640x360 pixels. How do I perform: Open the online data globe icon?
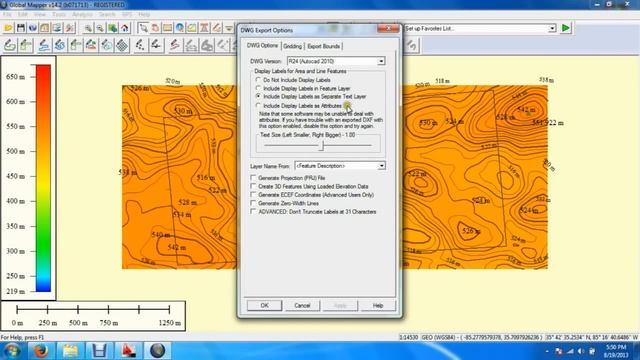[x=33, y=28]
